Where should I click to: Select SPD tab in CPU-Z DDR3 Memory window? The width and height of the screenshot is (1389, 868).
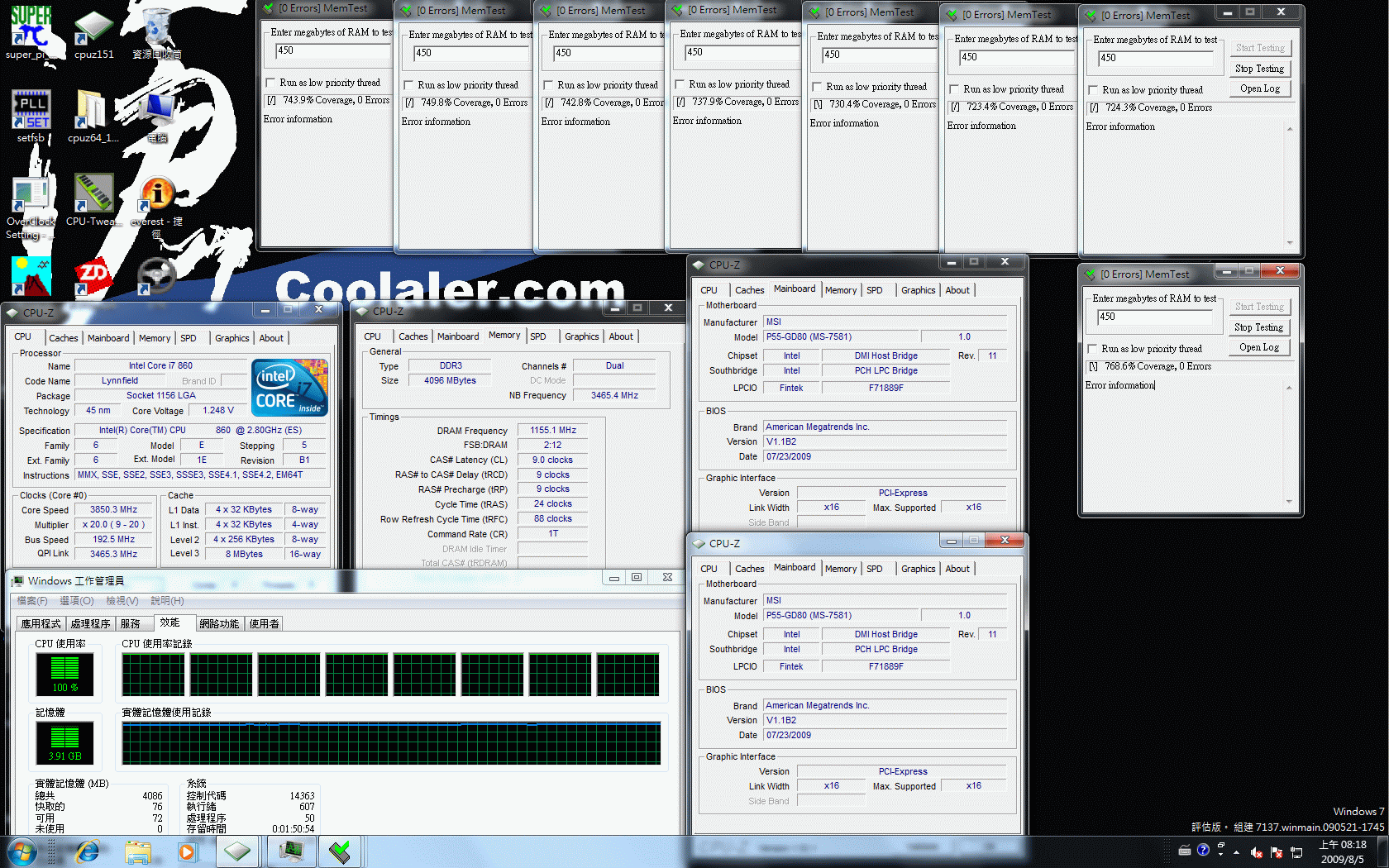click(x=538, y=336)
